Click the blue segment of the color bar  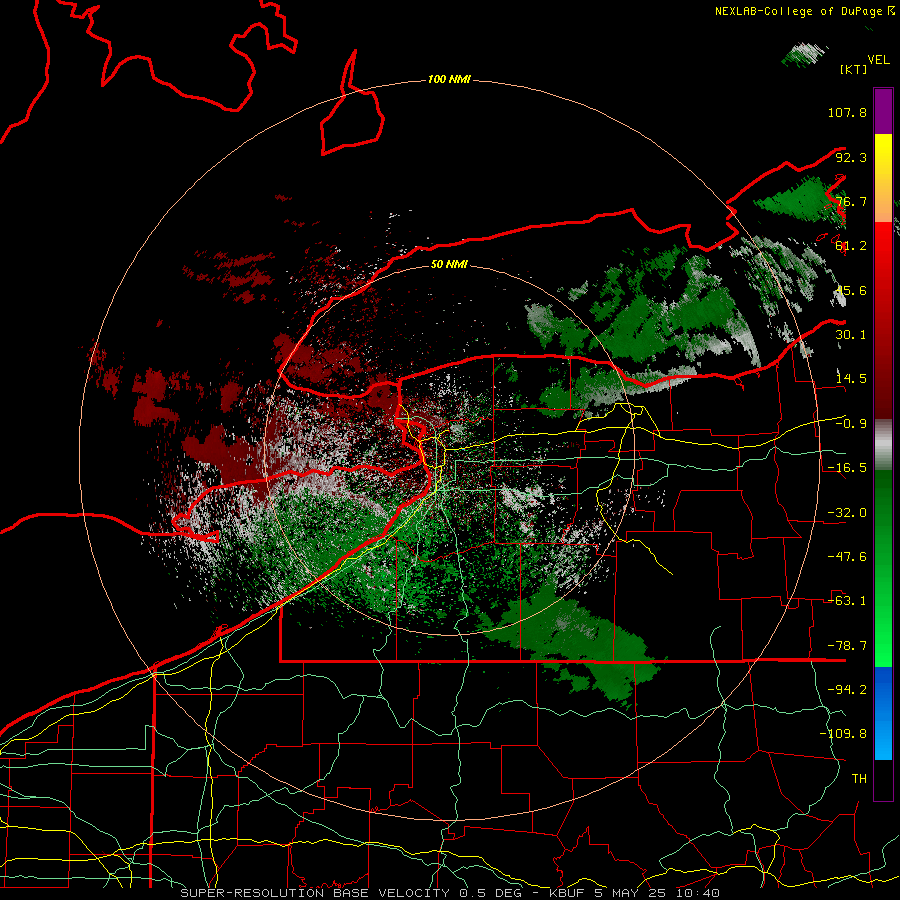[883, 713]
